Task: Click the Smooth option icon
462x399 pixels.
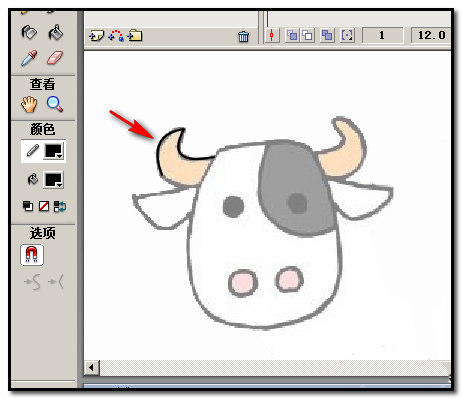Action: (33, 283)
